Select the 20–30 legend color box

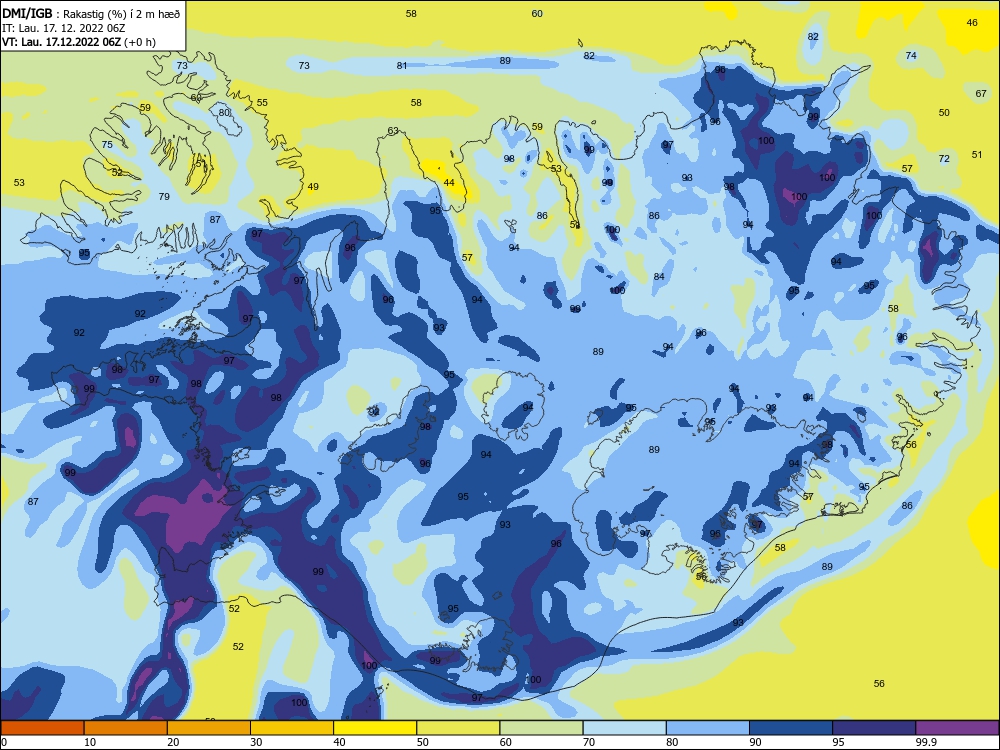(209, 728)
